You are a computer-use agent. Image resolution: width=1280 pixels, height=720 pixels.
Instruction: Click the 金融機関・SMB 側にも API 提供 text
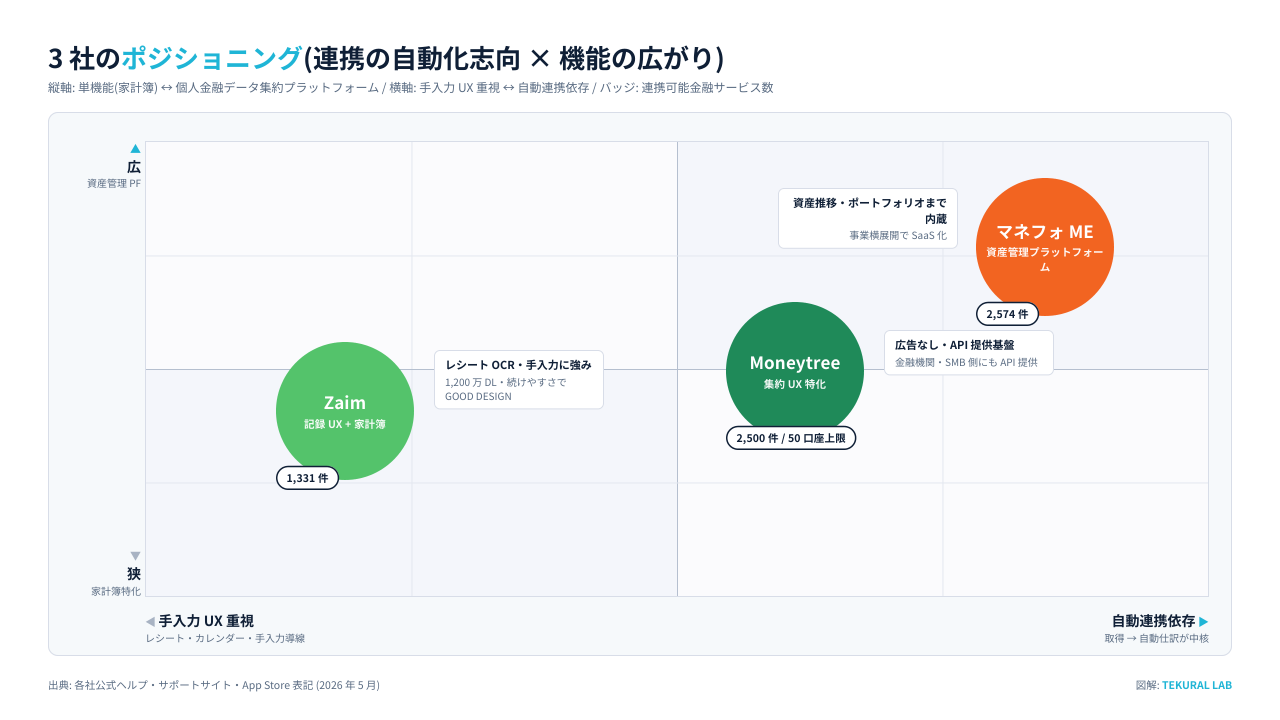966,362
